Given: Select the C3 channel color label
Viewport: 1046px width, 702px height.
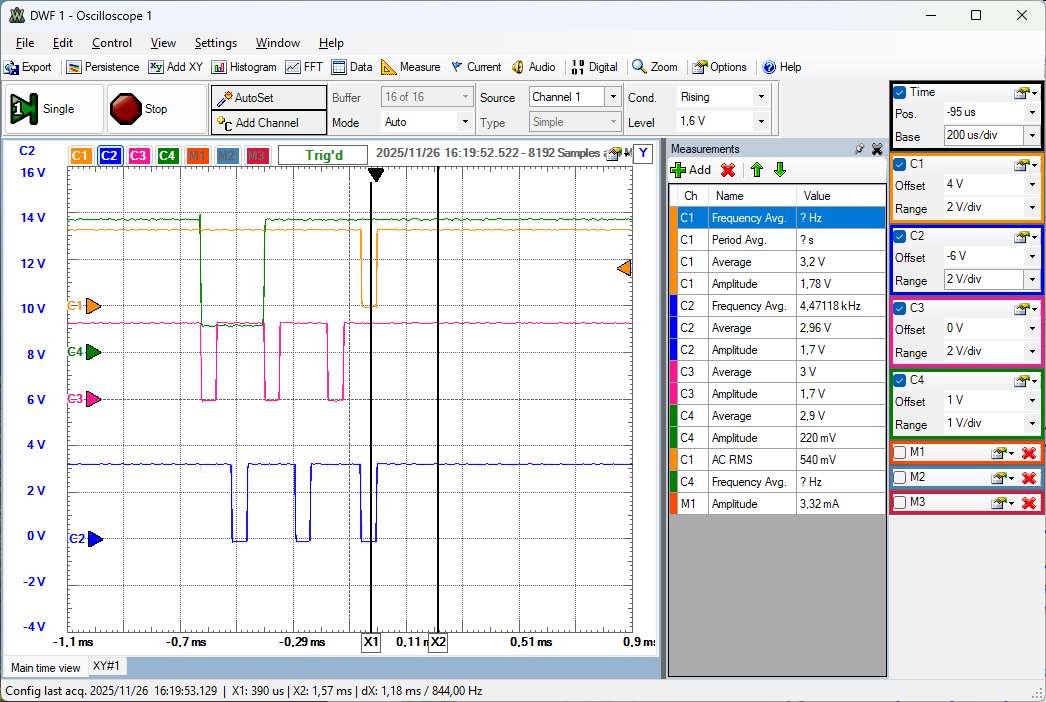Looking at the screenshot, I should coord(139,155).
